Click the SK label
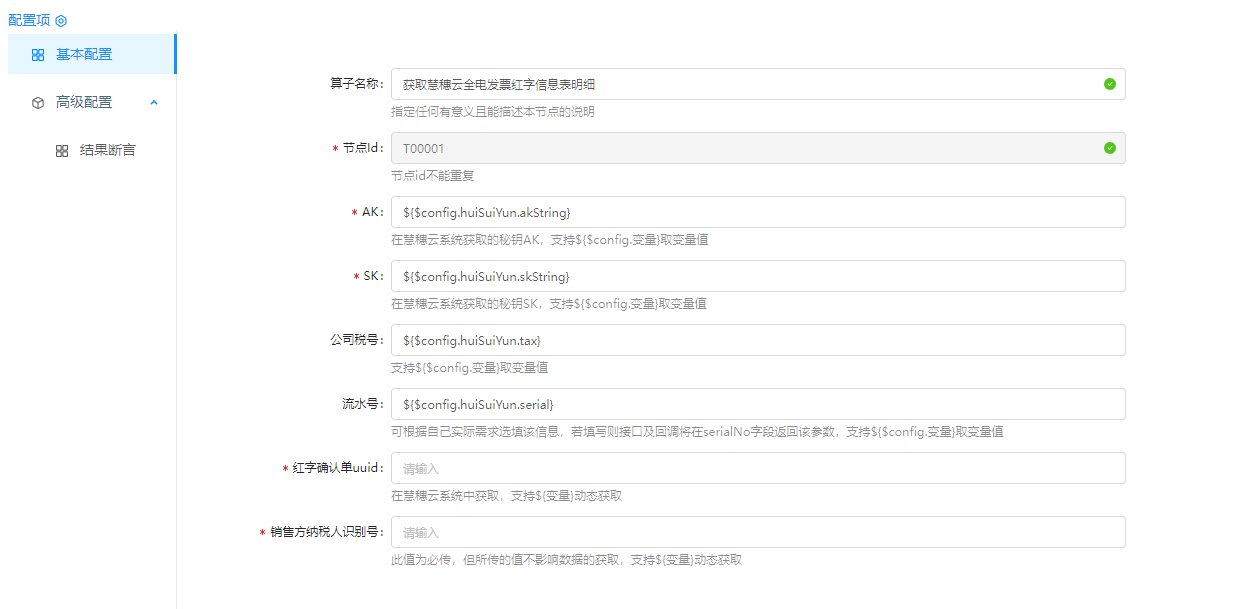This screenshot has width=1251, height=609. click(x=372, y=276)
